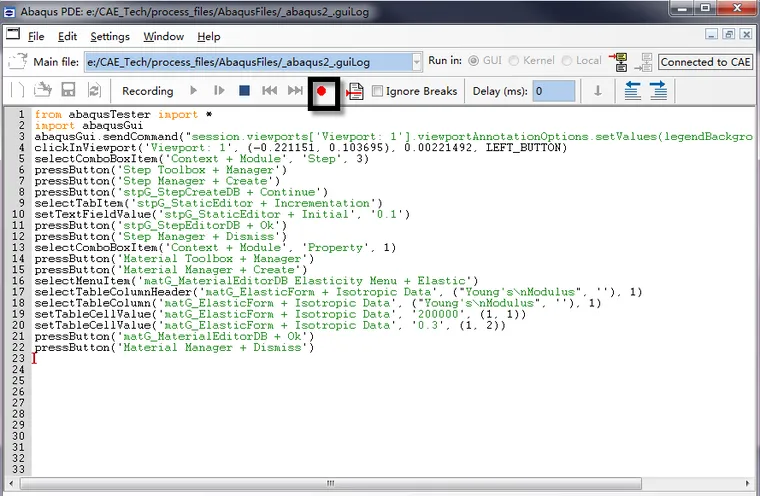
Task: Click line 21 'matG_MaterialEditorDB + Ok'
Action: click(x=174, y=336)
